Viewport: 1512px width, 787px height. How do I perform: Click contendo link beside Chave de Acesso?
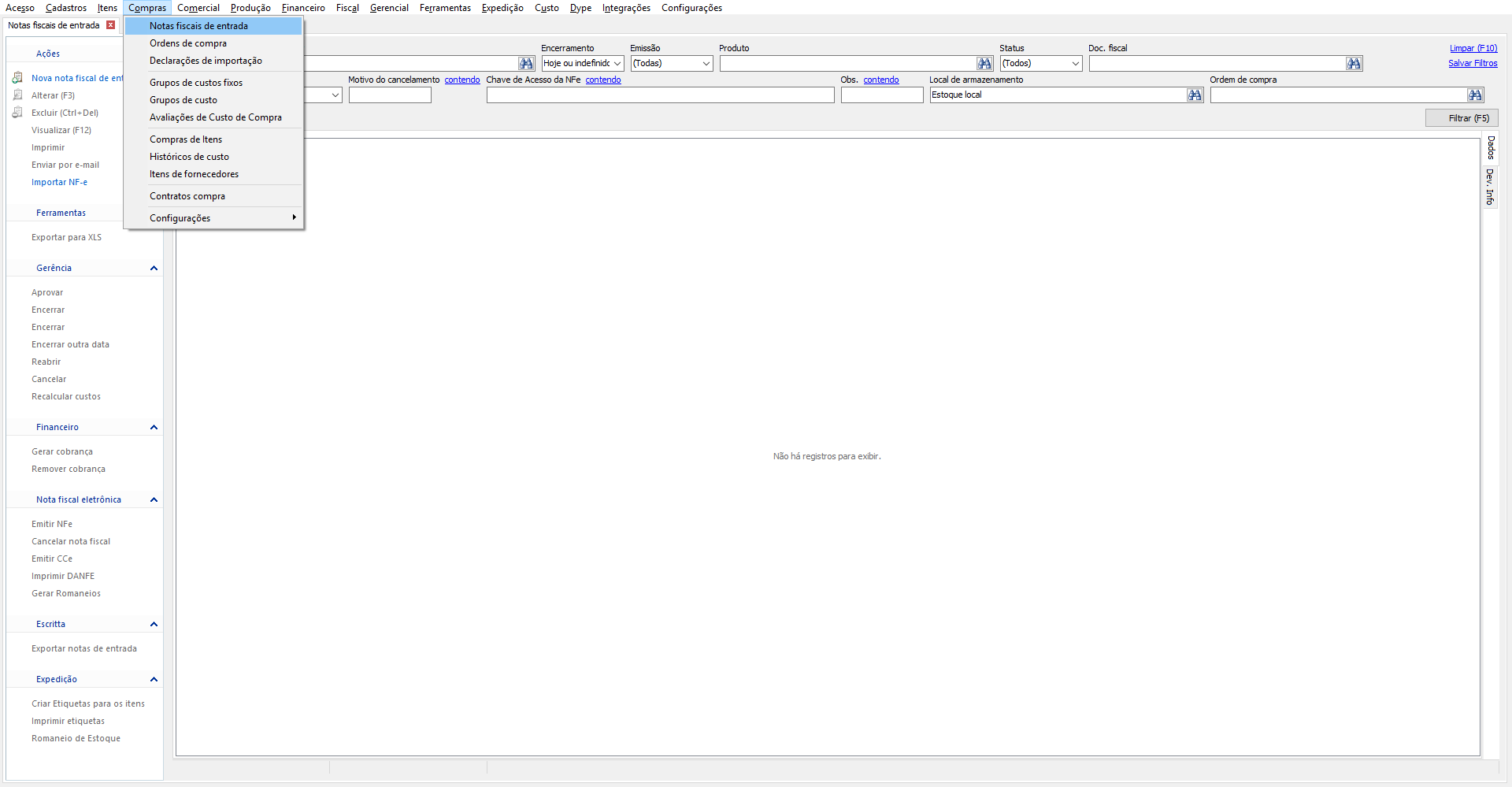[603, 80]
